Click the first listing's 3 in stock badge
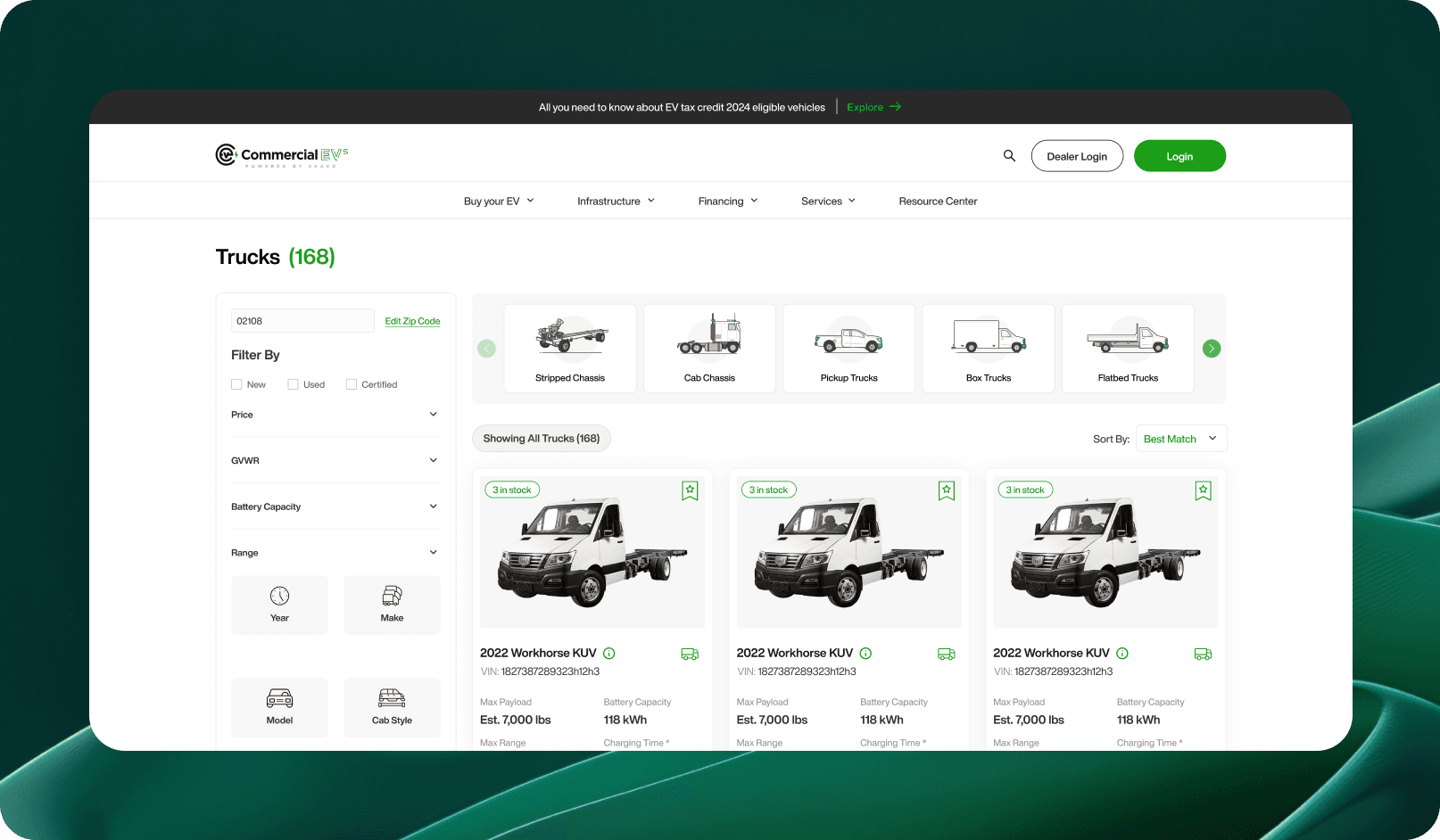 [512, 490]
